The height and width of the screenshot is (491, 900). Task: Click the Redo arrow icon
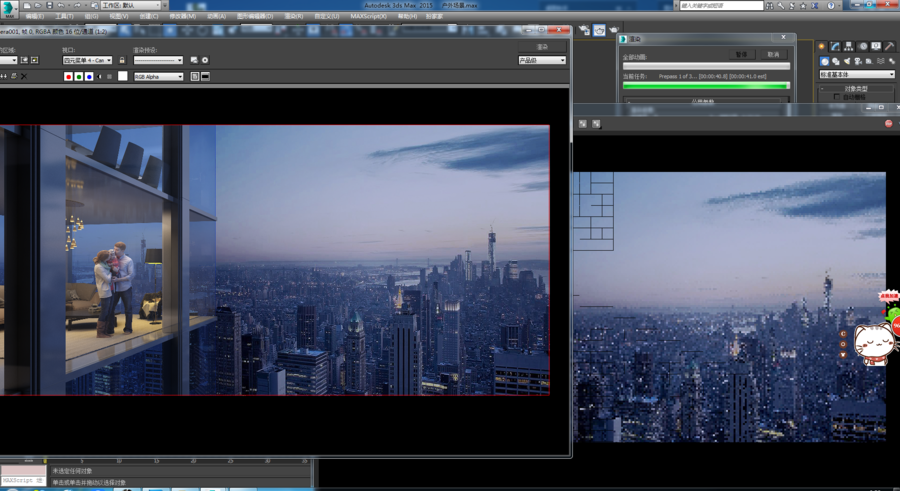pyautogui.click(x=77, y=5)
